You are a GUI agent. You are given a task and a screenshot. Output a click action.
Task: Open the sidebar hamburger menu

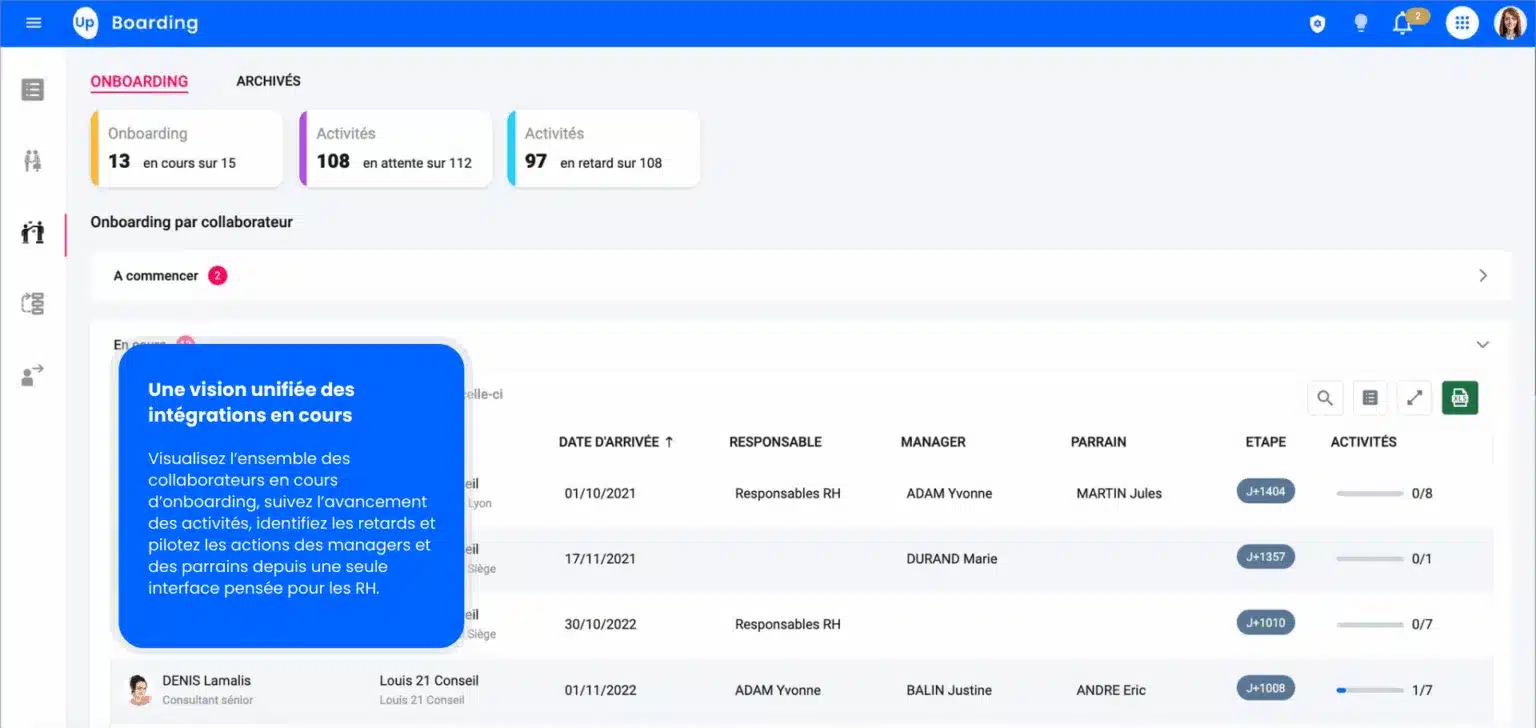[x=33, y=21]
